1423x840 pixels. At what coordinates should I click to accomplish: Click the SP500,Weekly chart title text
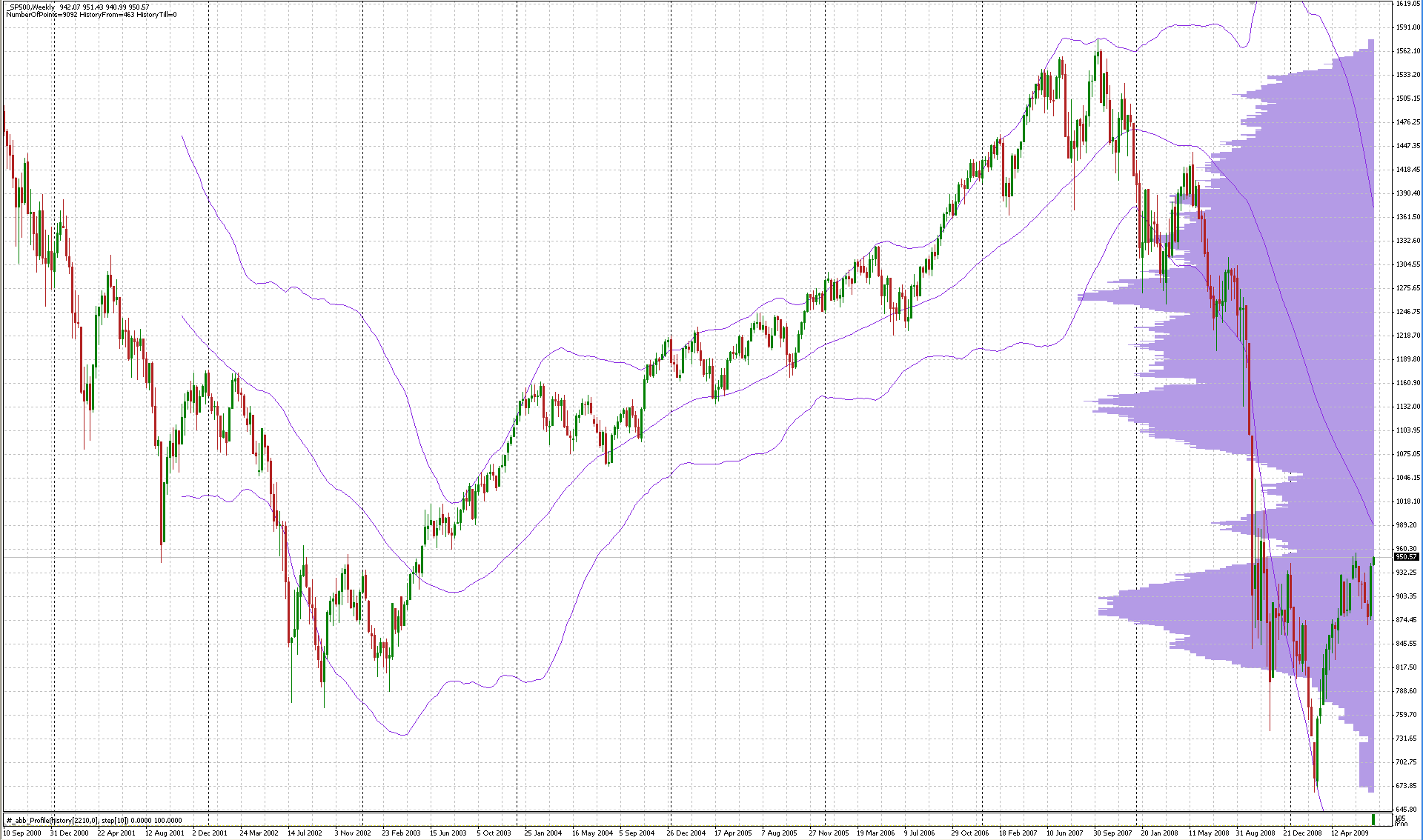point(31,7)
